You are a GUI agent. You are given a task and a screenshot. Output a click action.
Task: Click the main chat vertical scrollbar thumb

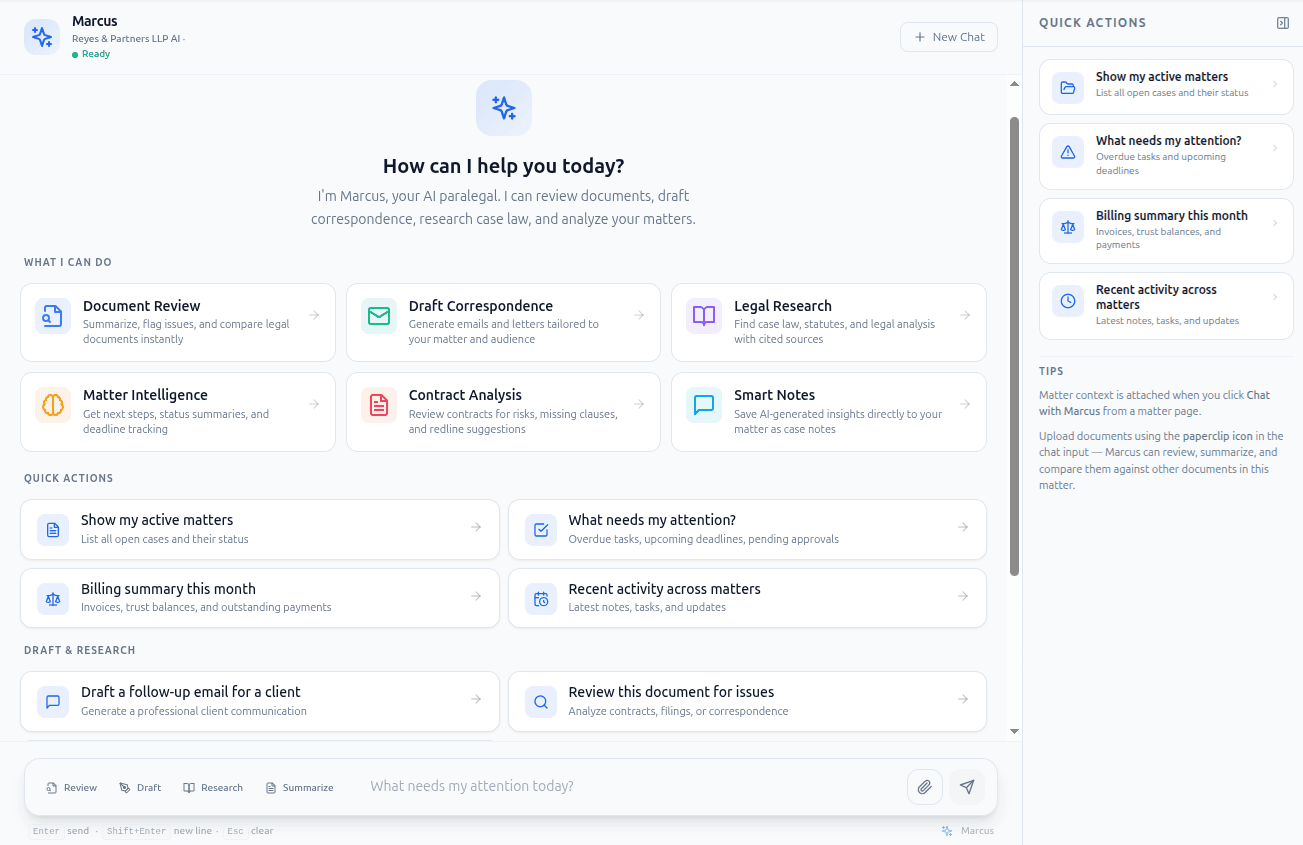coord(1014,346)
